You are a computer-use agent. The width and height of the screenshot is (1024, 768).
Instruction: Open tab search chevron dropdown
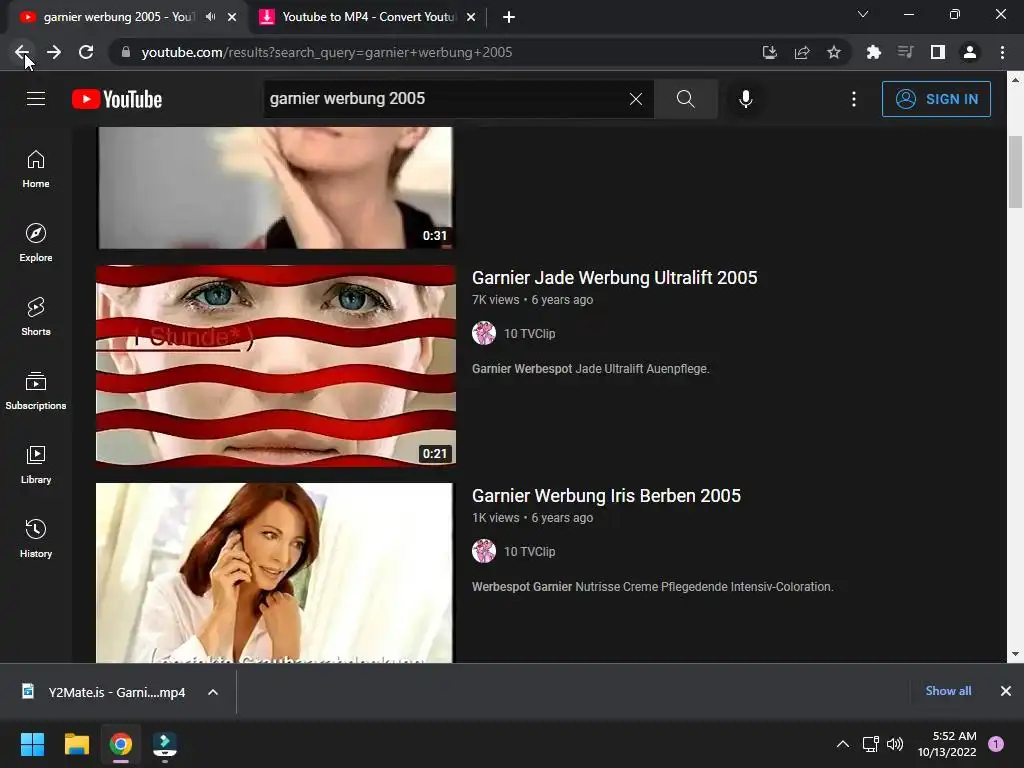pos(863,14)
